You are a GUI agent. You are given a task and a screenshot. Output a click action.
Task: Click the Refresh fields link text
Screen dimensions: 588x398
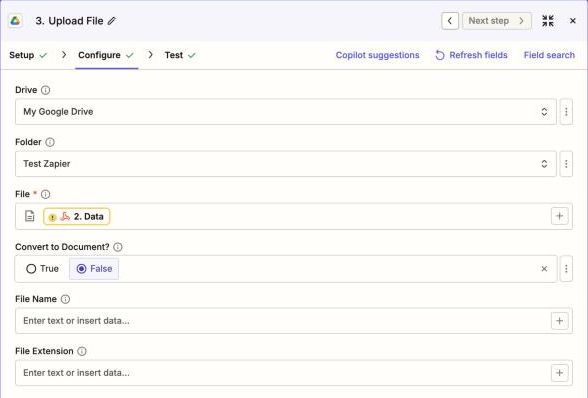478,55
